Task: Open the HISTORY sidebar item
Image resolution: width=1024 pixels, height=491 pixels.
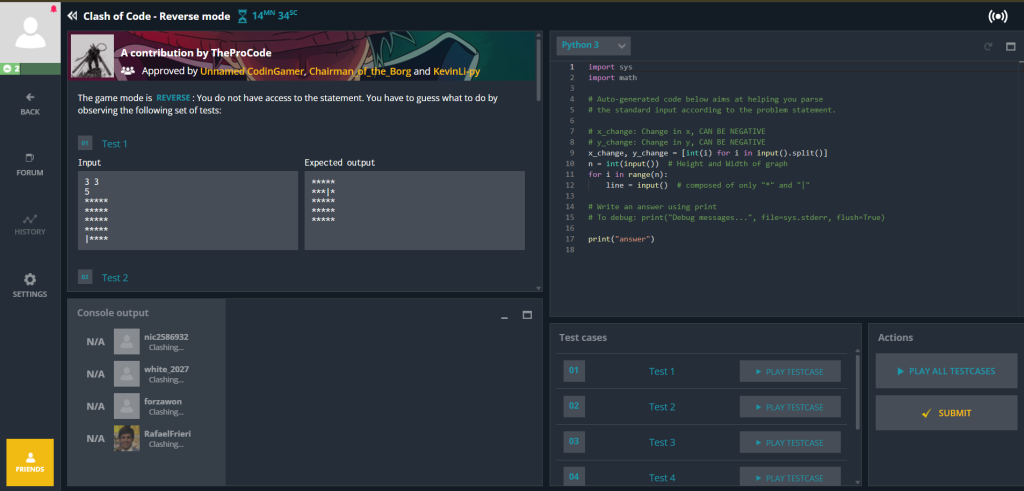Action: 30,225
